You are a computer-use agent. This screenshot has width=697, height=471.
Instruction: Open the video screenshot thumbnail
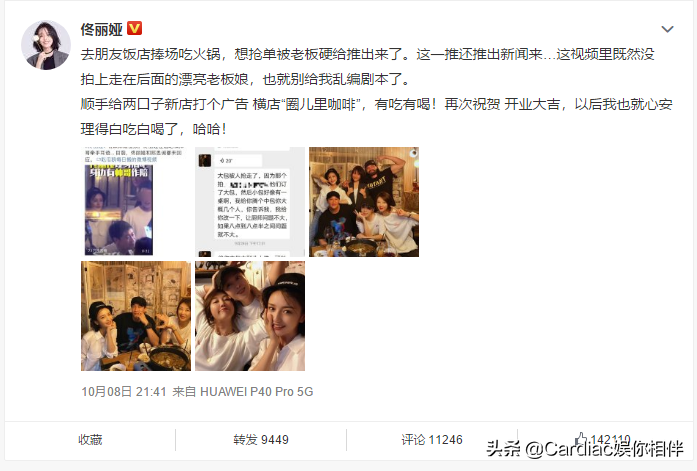click(x=136, y=202)
